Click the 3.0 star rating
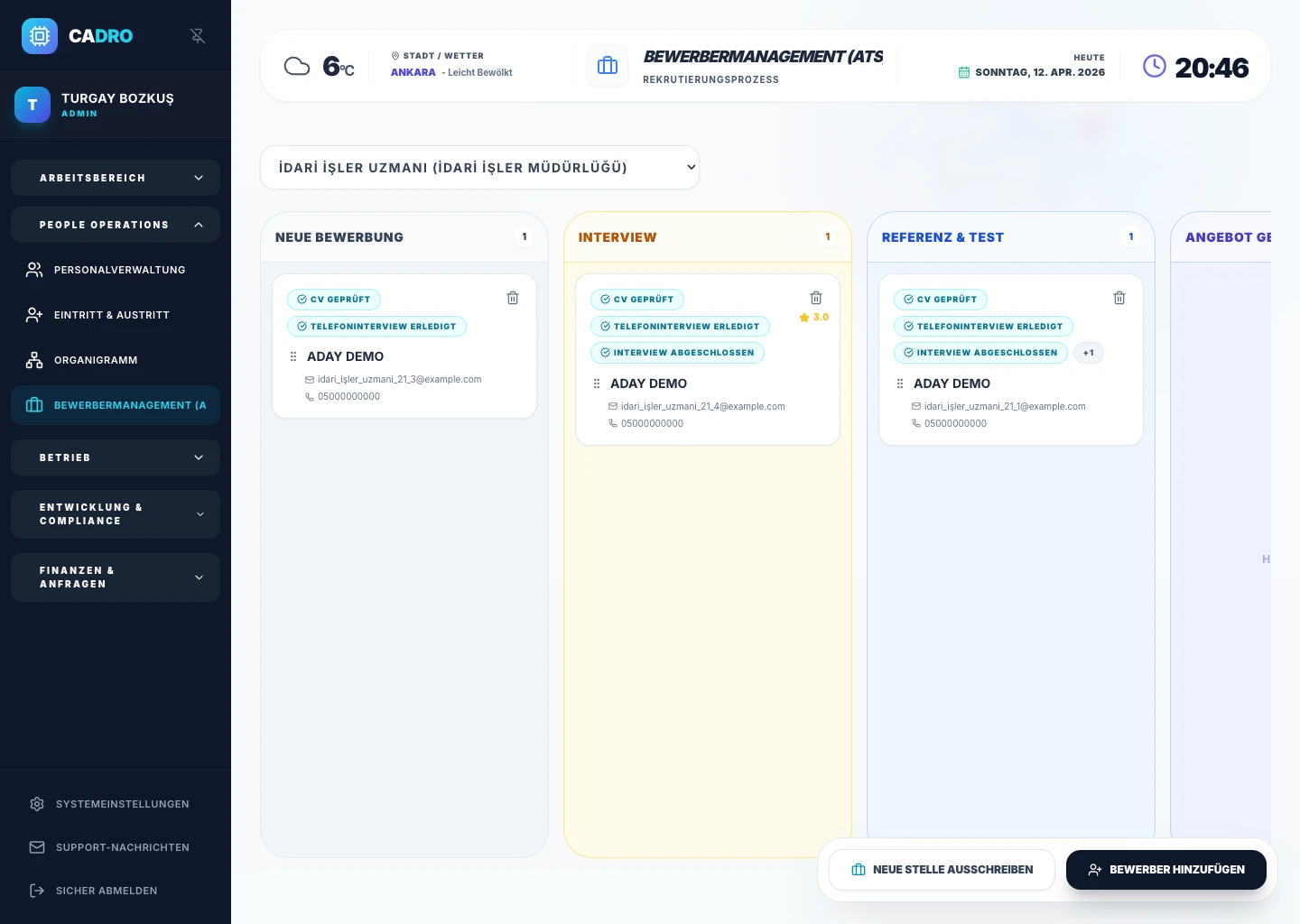 813,318
